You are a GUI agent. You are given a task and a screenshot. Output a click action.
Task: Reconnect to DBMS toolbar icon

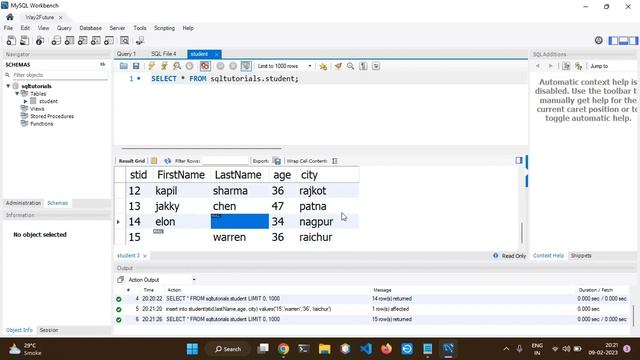[140, 40]
